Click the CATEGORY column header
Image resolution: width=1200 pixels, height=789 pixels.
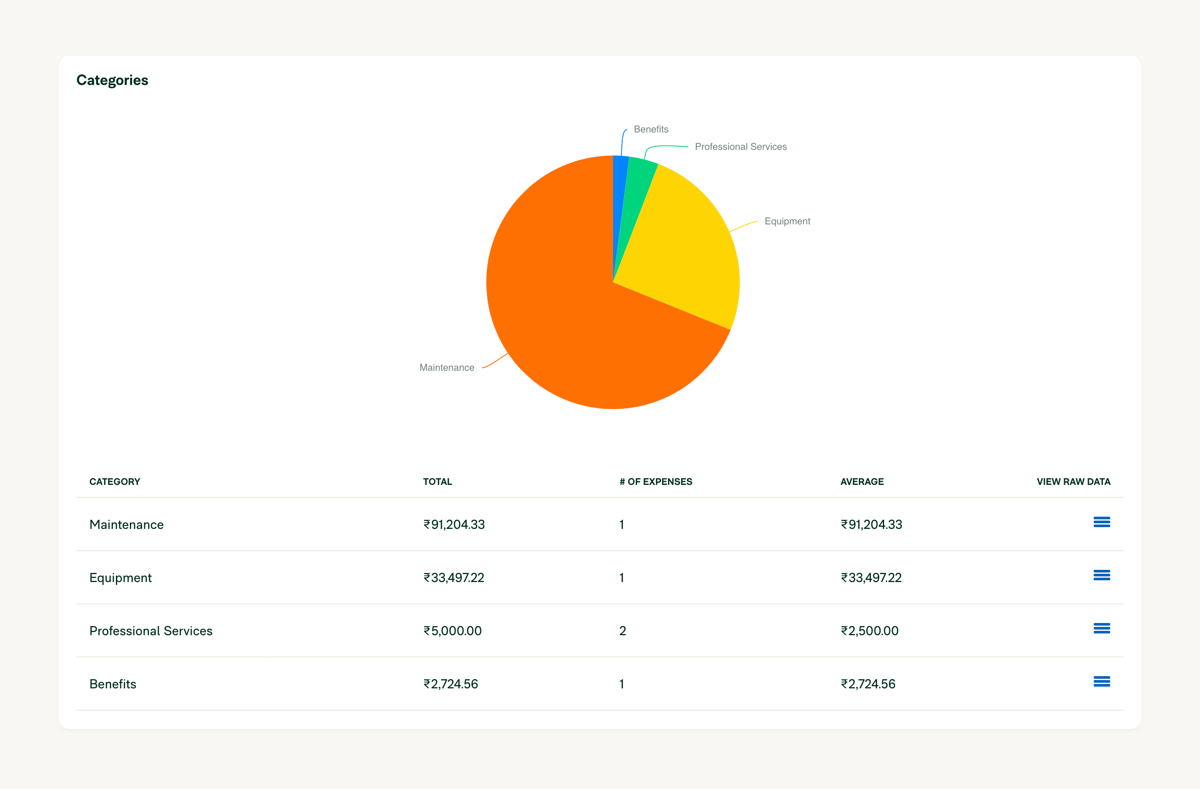pyautogui.click(x=114, y=481)
